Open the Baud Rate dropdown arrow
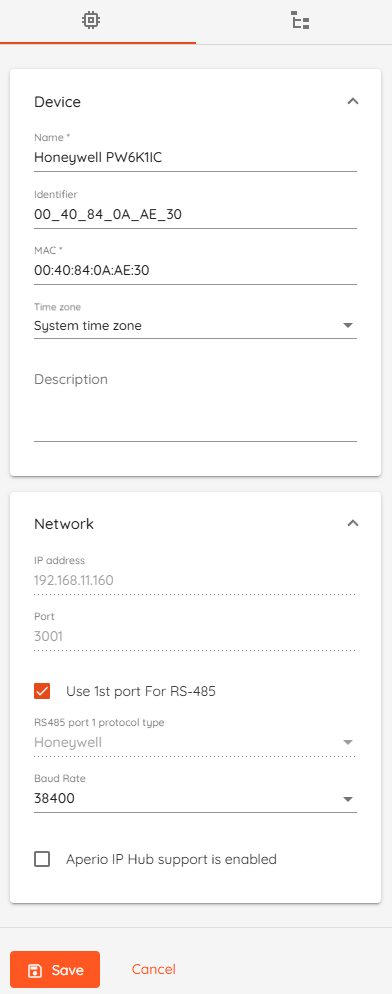 click(x=347, y=799)
